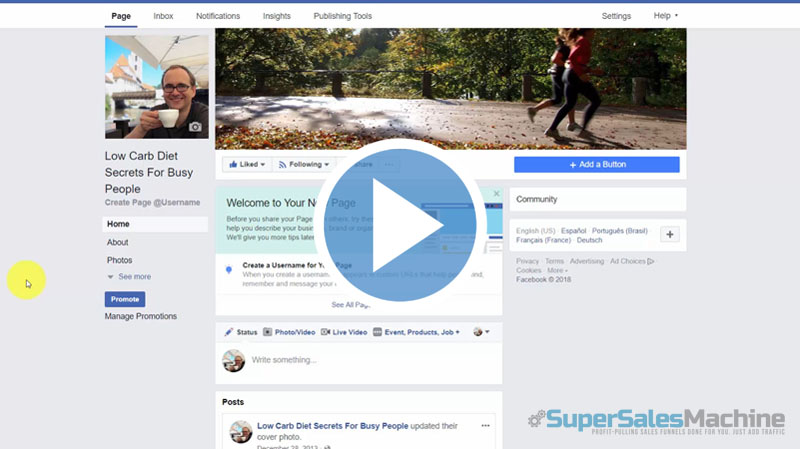Click the Add a Button button
The height and width of the screenshot is (449, 800).
596,164
